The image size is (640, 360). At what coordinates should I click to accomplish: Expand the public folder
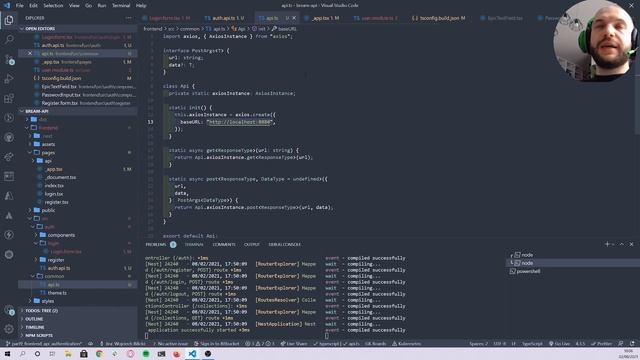pyautogui.click(x=48, y=210)
